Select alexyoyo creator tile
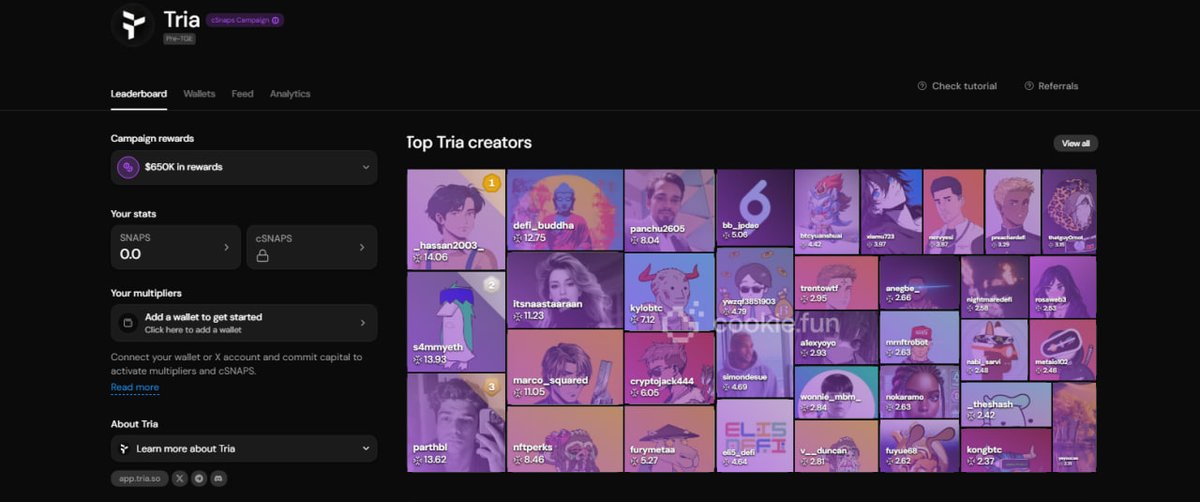 836,336
